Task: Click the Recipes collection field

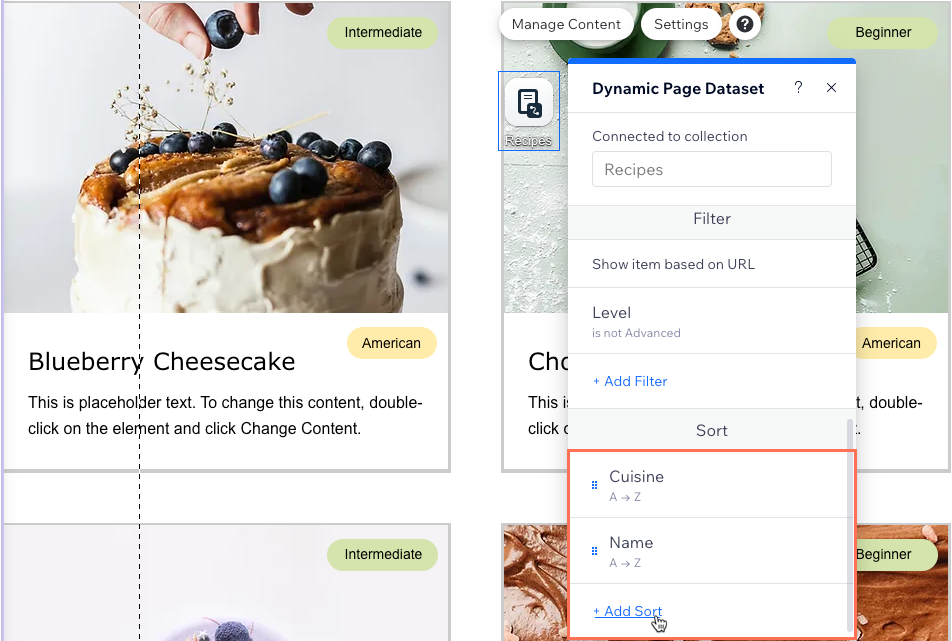Action: coord(712,169)
